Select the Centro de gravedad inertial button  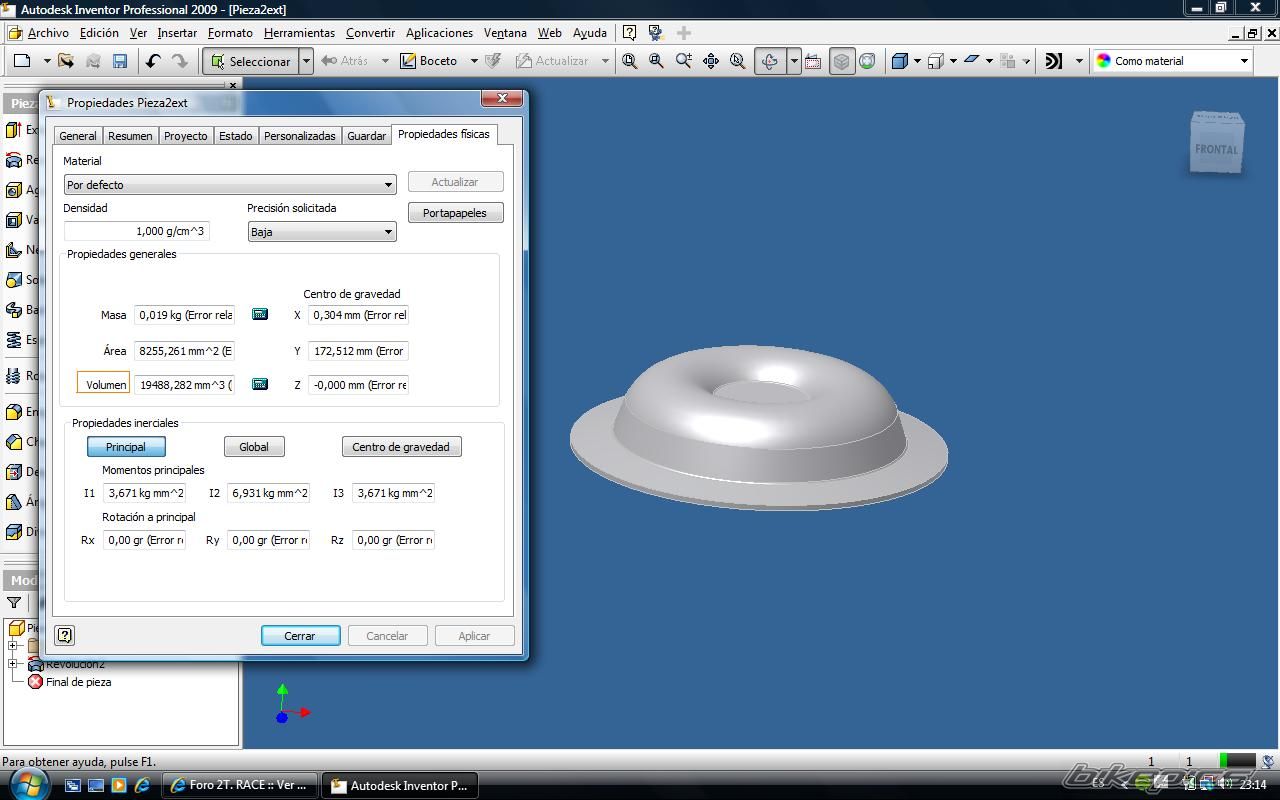(401, 447)
